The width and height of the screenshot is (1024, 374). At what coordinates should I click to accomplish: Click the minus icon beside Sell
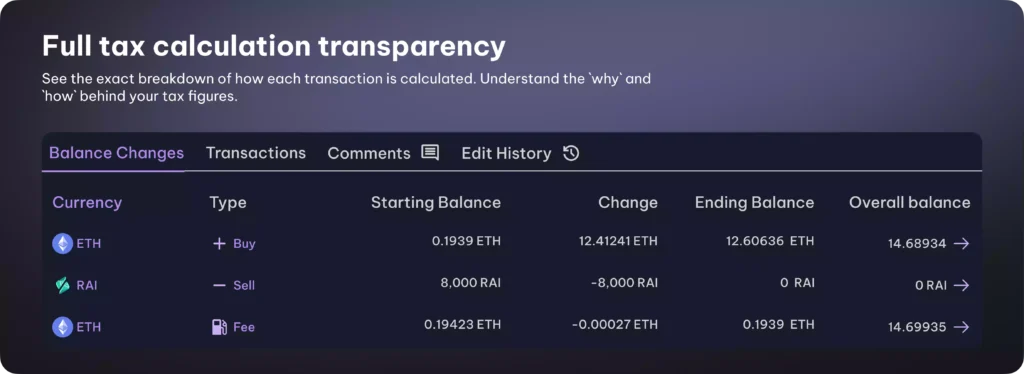coord(219,286)
